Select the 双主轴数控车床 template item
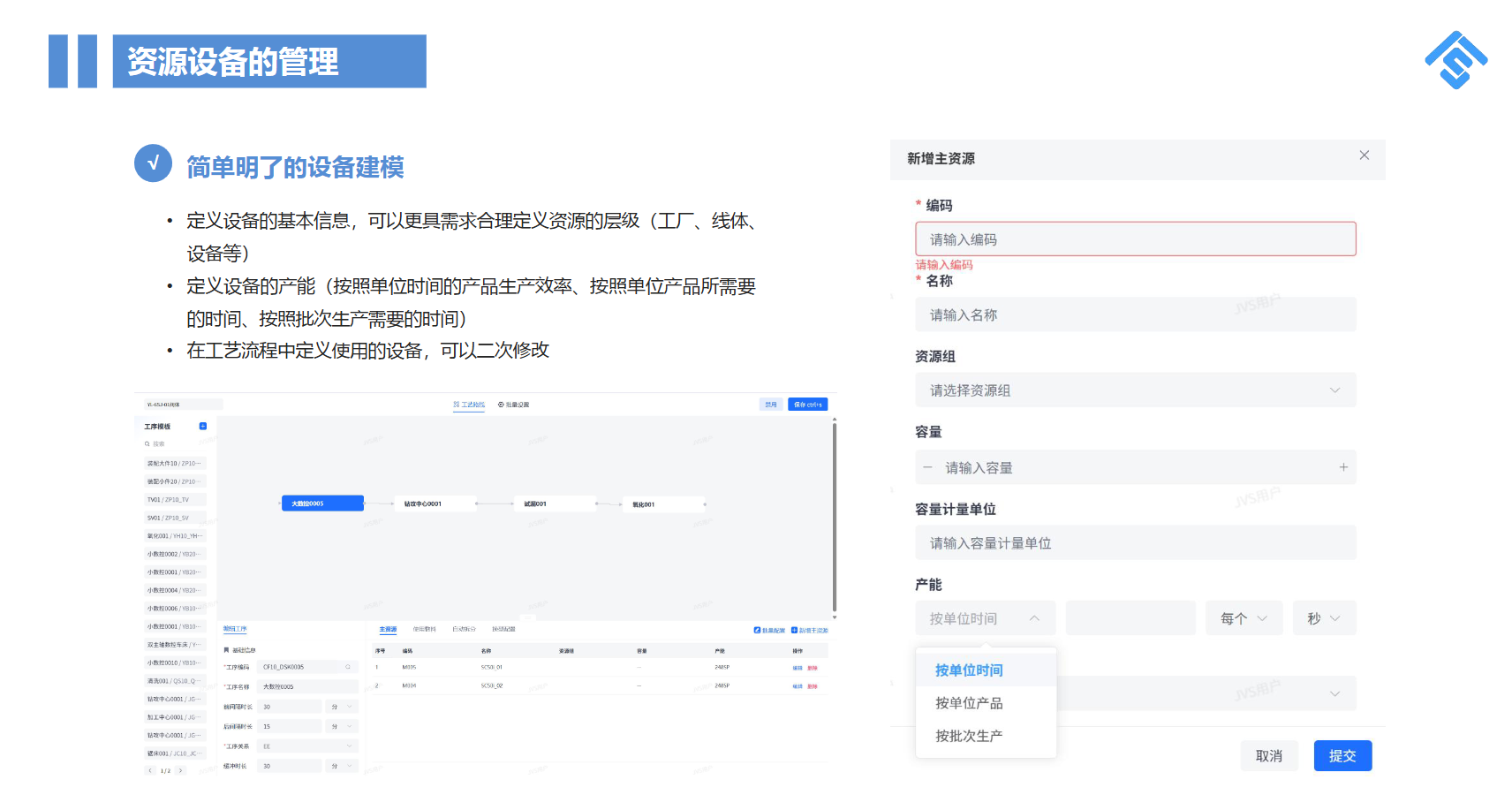The width and height of the screenshot is (1512, 795). pyautogui.click(x=175, y=645)
